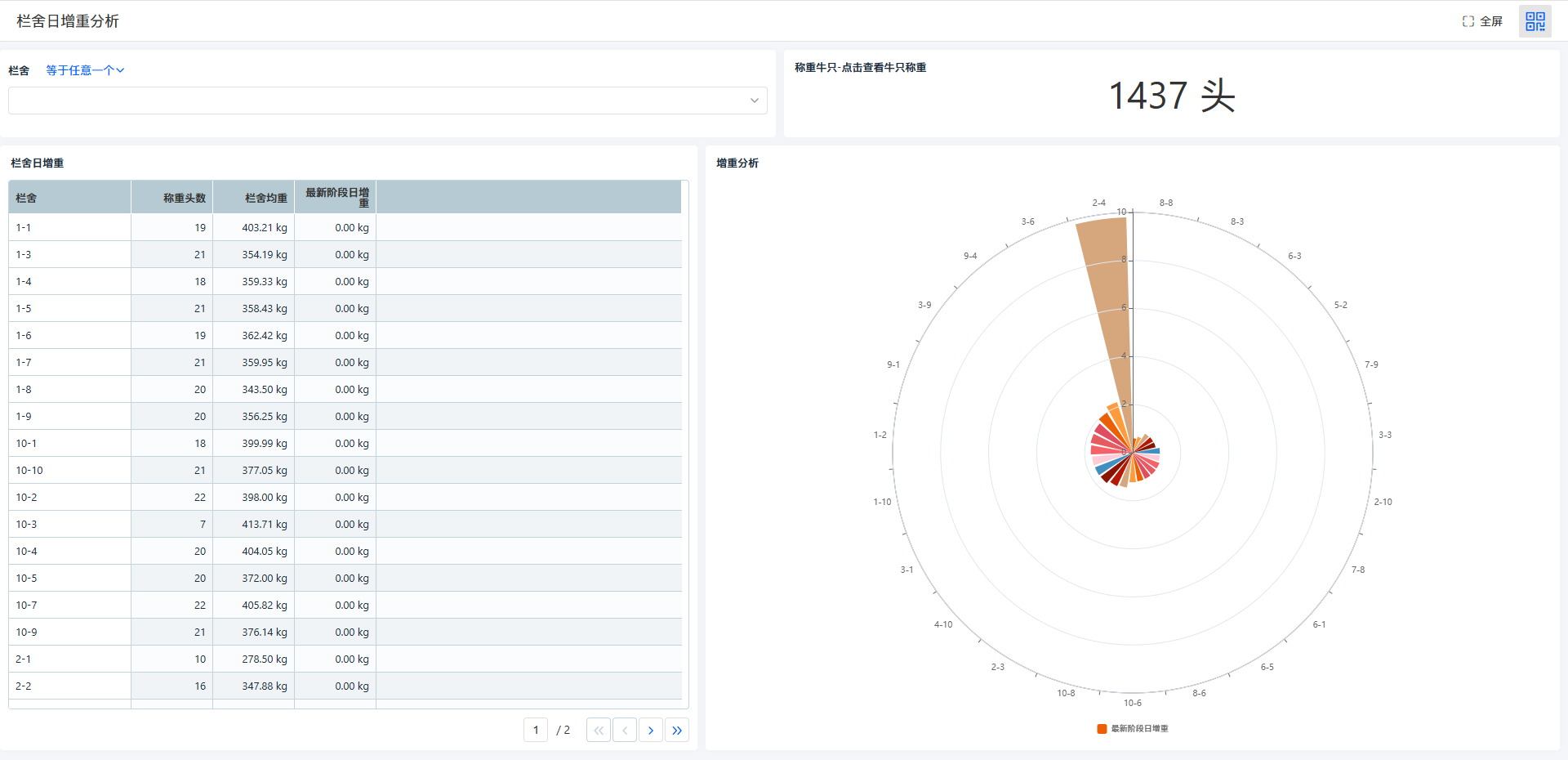Go to the next table page
The image size is (1568, 760).
(x=651, y=730)
